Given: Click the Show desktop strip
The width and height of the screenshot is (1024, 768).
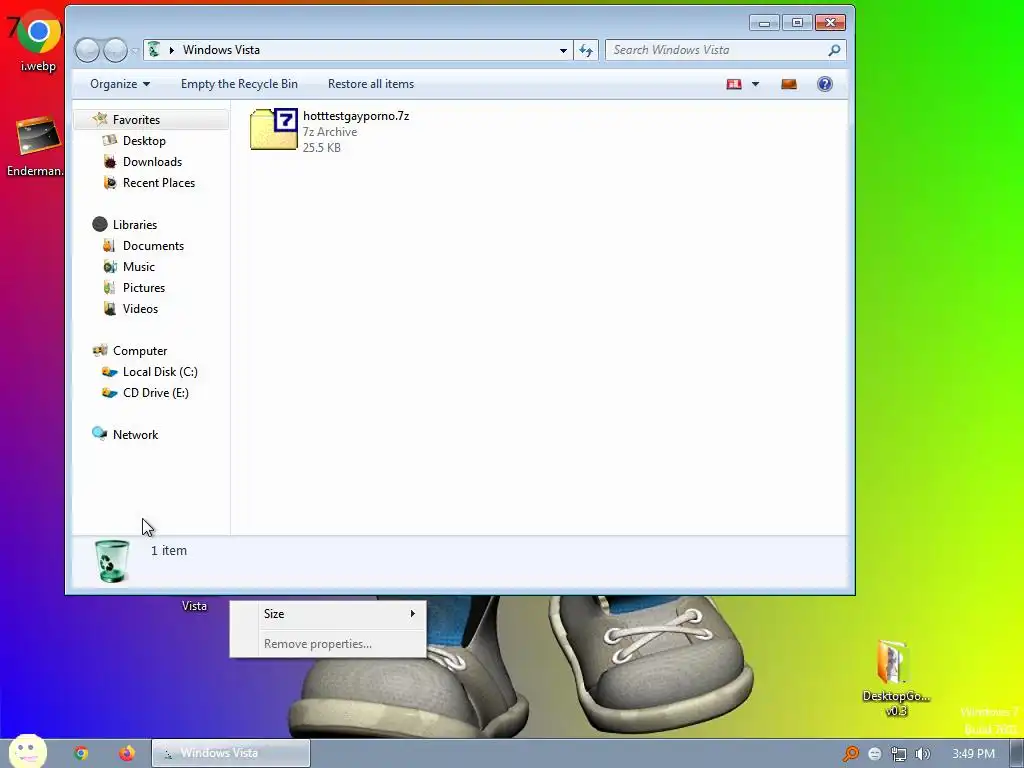Looking at the screenshot, I should 1016,754.
